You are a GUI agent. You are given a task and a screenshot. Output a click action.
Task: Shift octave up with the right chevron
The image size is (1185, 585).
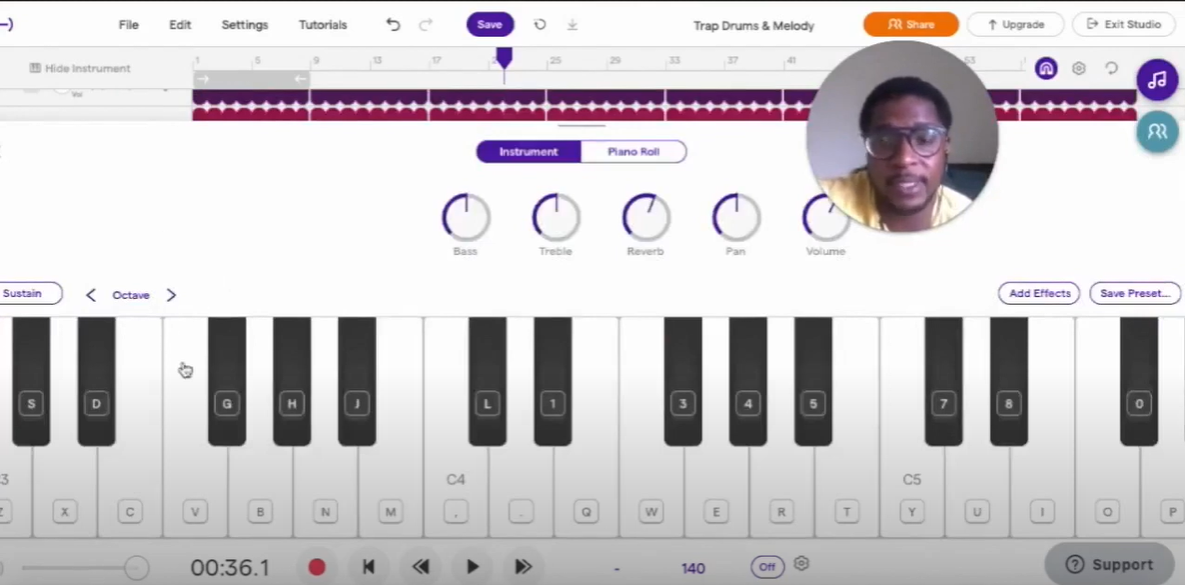tap(170, 295)
